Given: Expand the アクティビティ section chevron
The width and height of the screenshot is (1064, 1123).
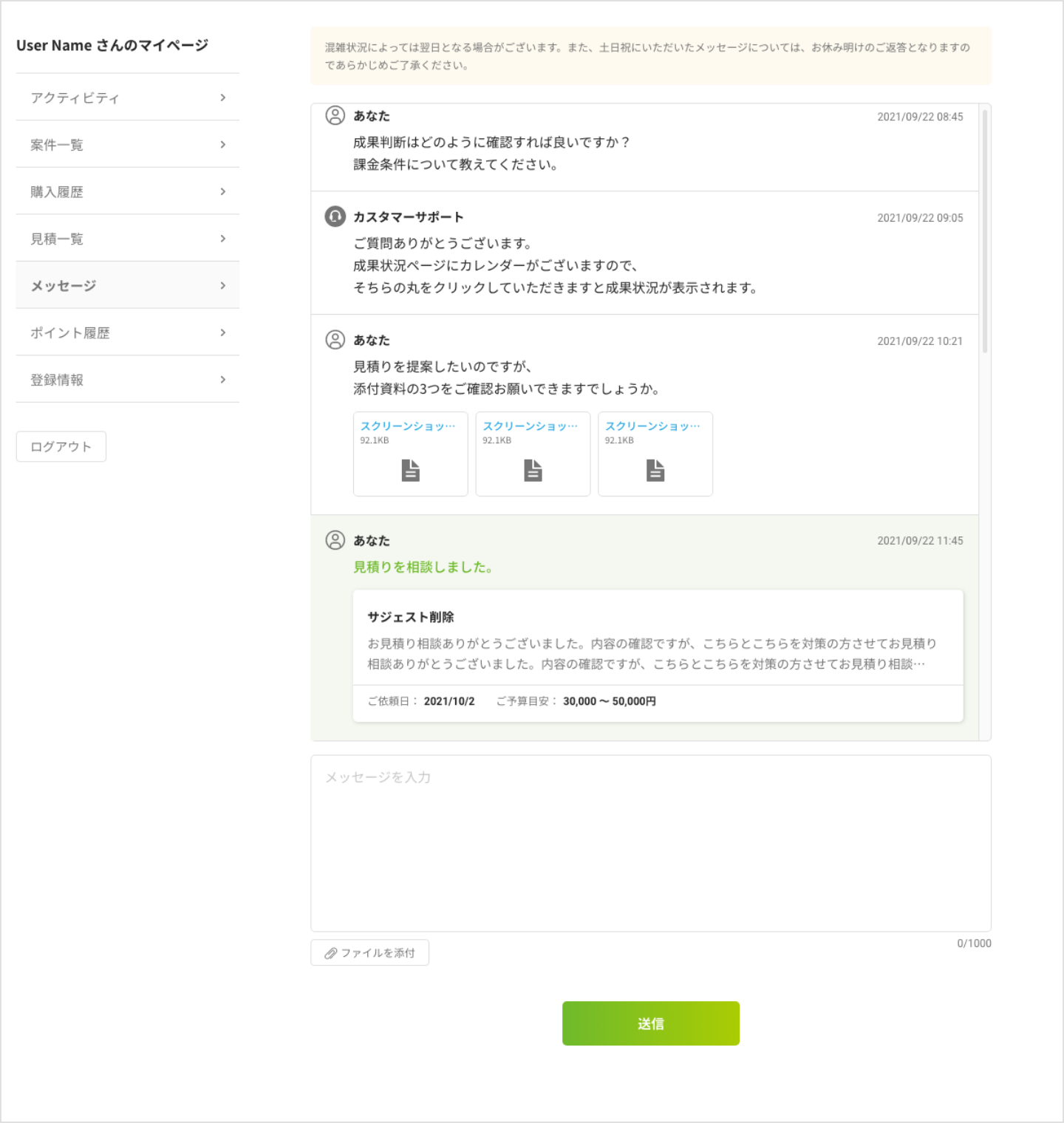Looking at the screenshot, I should [x=223, y=97].
